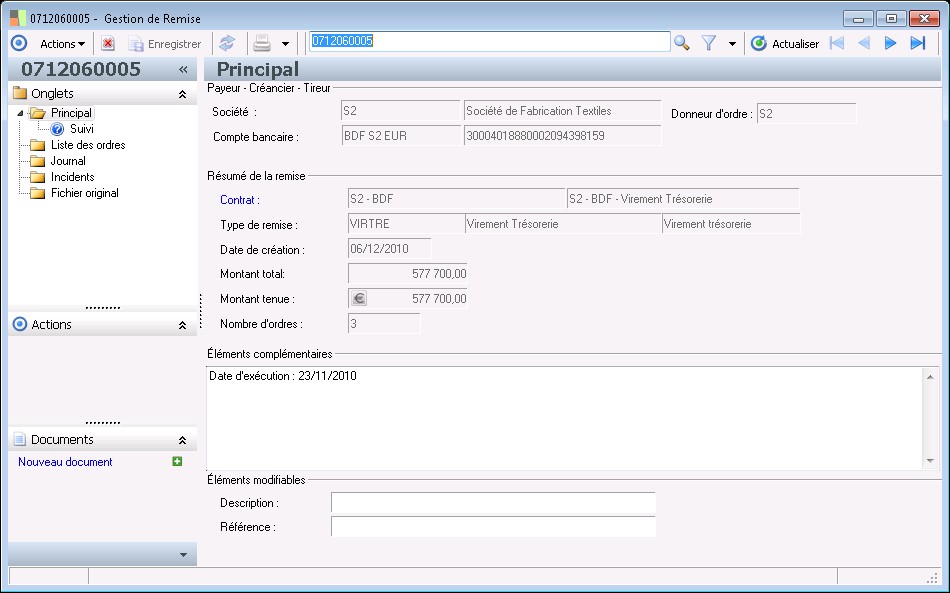Collapse the Onglets panel section
Image resolution: width=950 pixels, height=593 pixels.
[182, 94]
